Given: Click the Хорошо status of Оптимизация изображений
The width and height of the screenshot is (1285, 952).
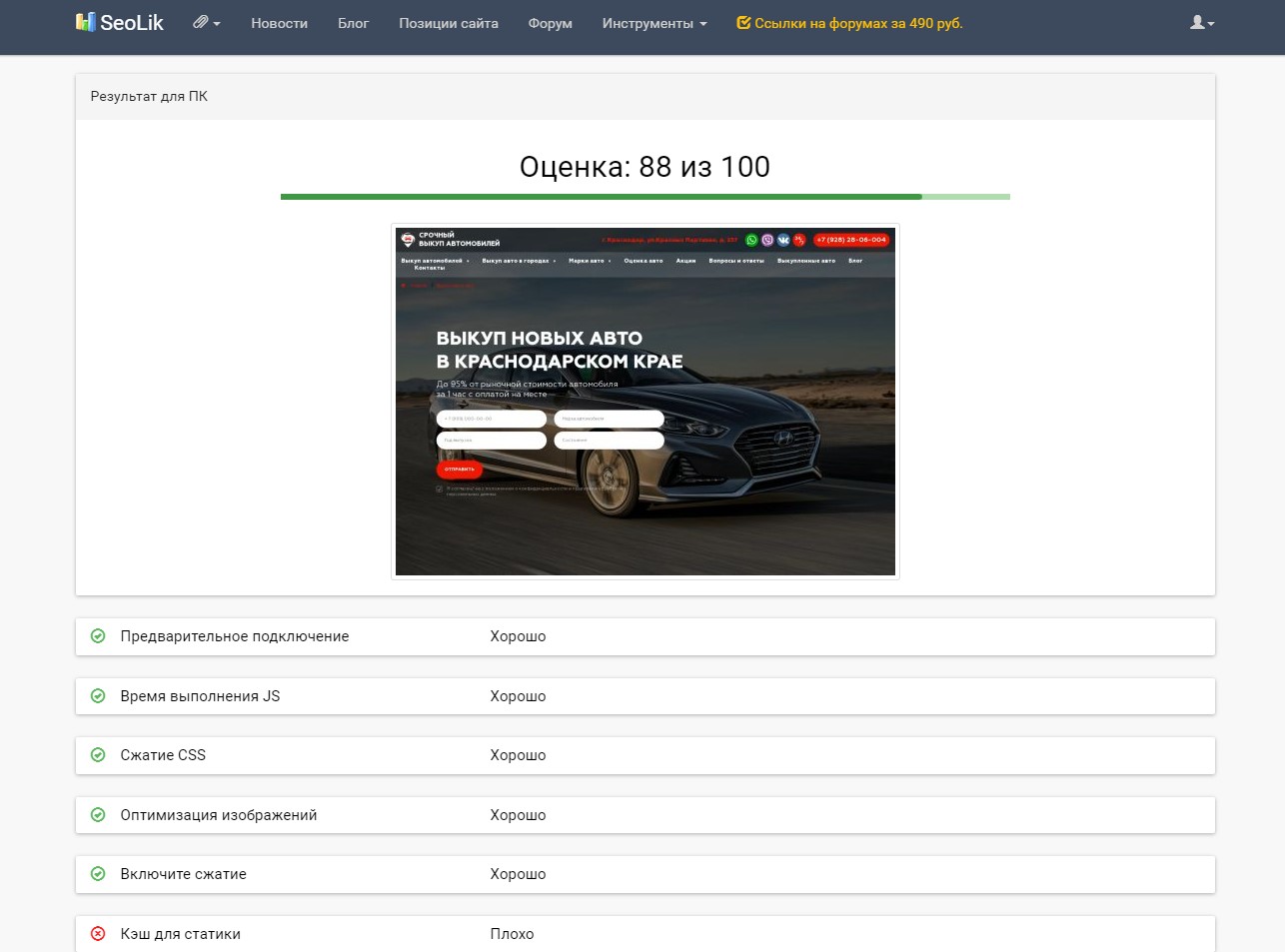Looking at the screenshot, I should 518,815.
